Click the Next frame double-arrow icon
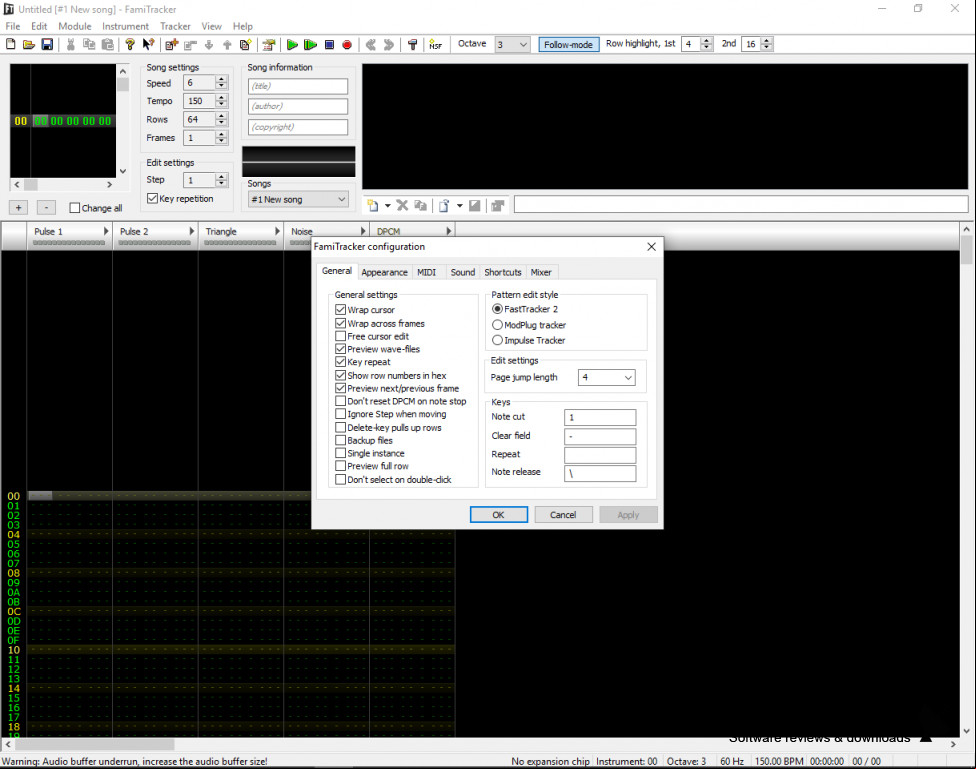The height and width of the screenshot is (769, 976). point(389,44)
